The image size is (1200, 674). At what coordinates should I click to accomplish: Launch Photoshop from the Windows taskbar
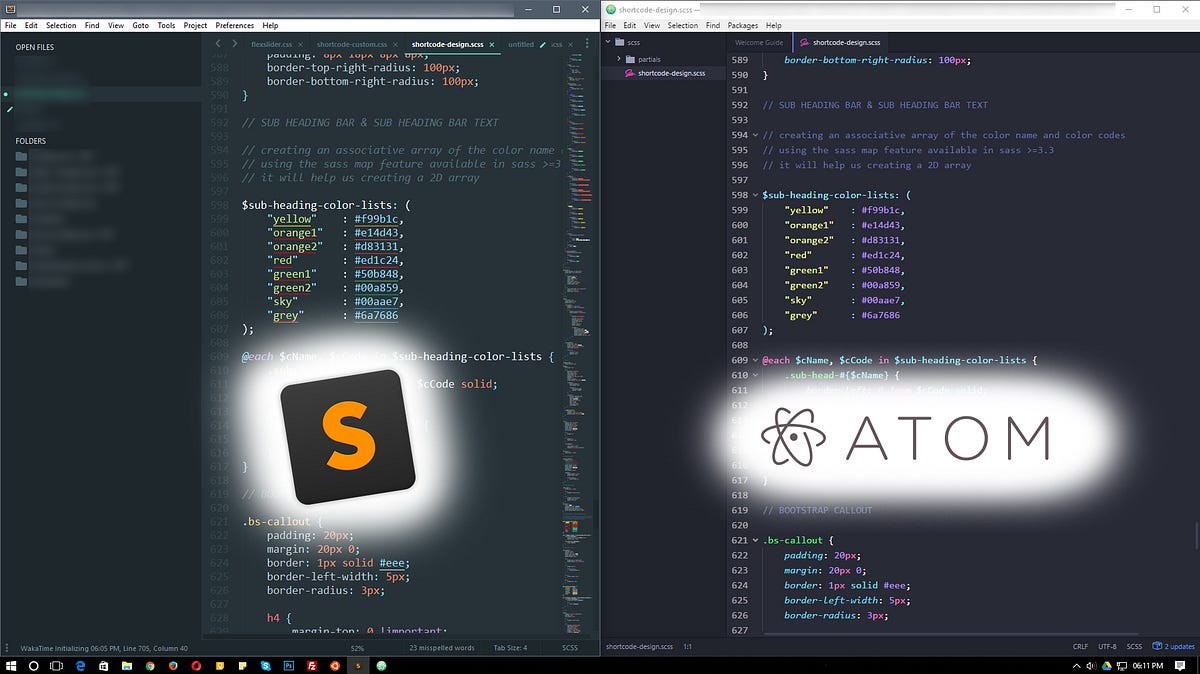point(290,665)
